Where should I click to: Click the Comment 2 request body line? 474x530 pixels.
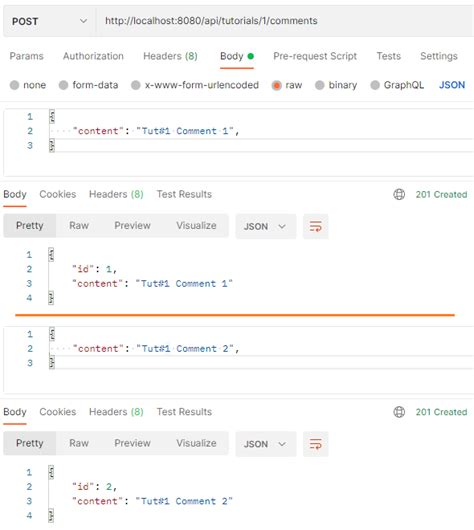coord(156,349)
